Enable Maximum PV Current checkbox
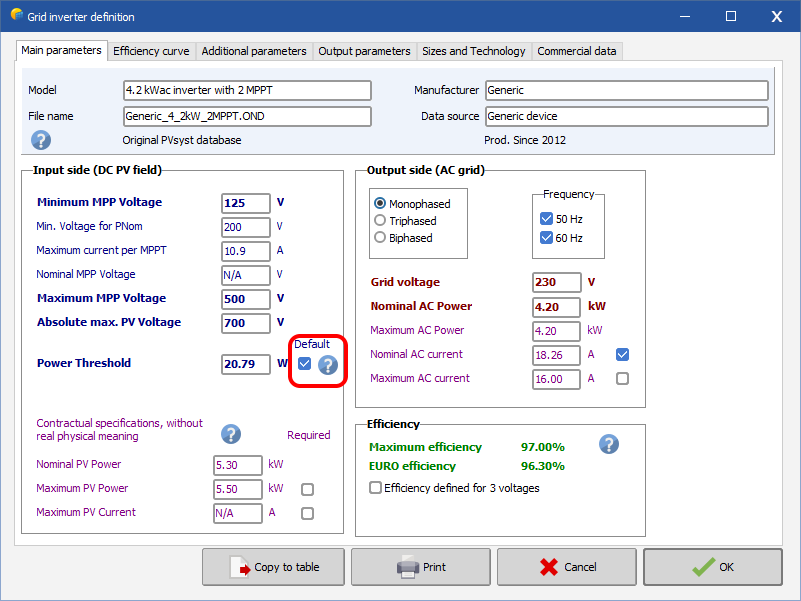 pos(307,514)
